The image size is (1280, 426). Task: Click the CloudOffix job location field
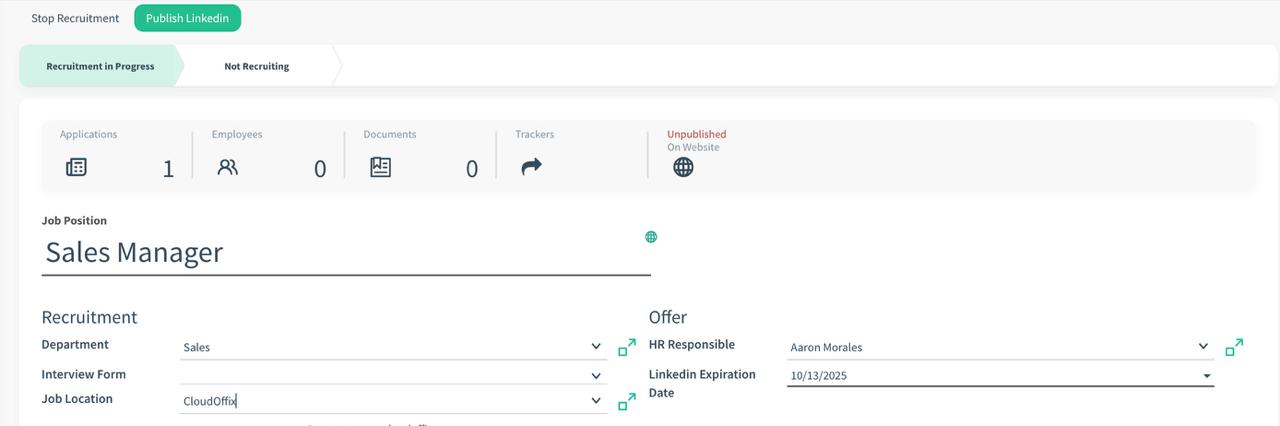pos(380,401)
